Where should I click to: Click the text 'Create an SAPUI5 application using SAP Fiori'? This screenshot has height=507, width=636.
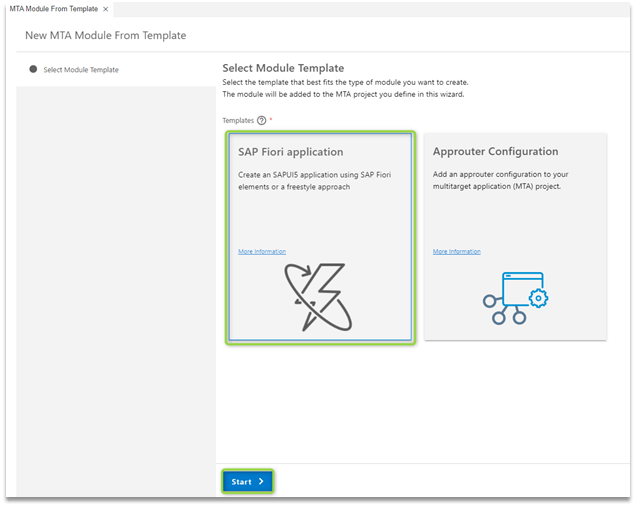click(314, 175)
